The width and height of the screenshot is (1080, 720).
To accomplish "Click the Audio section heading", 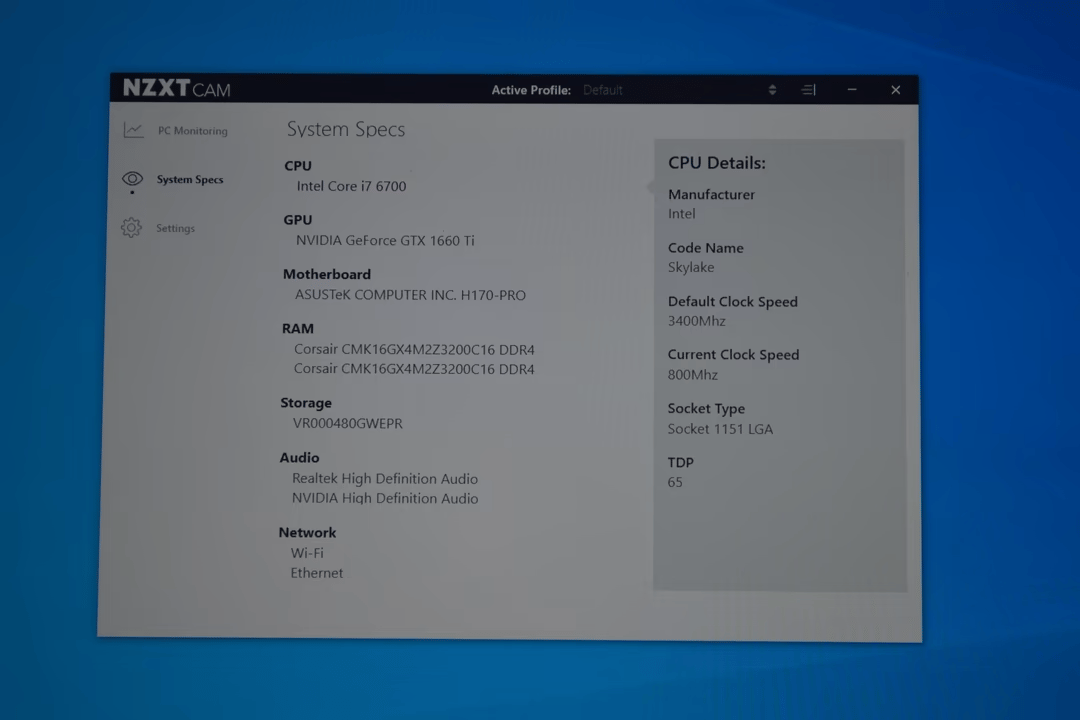I will [x=299, y=457].
